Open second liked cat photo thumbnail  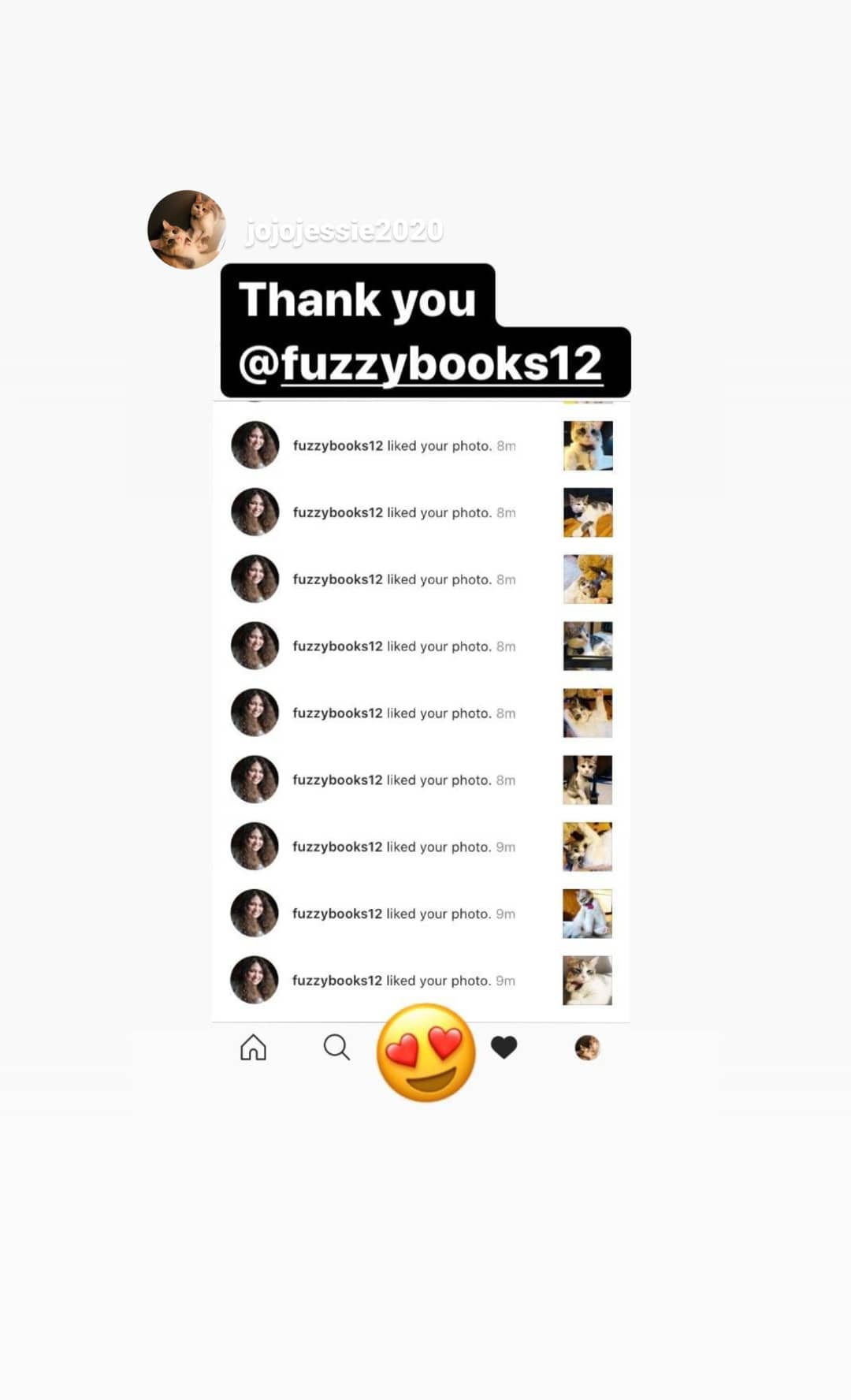(x=588, y=512)
